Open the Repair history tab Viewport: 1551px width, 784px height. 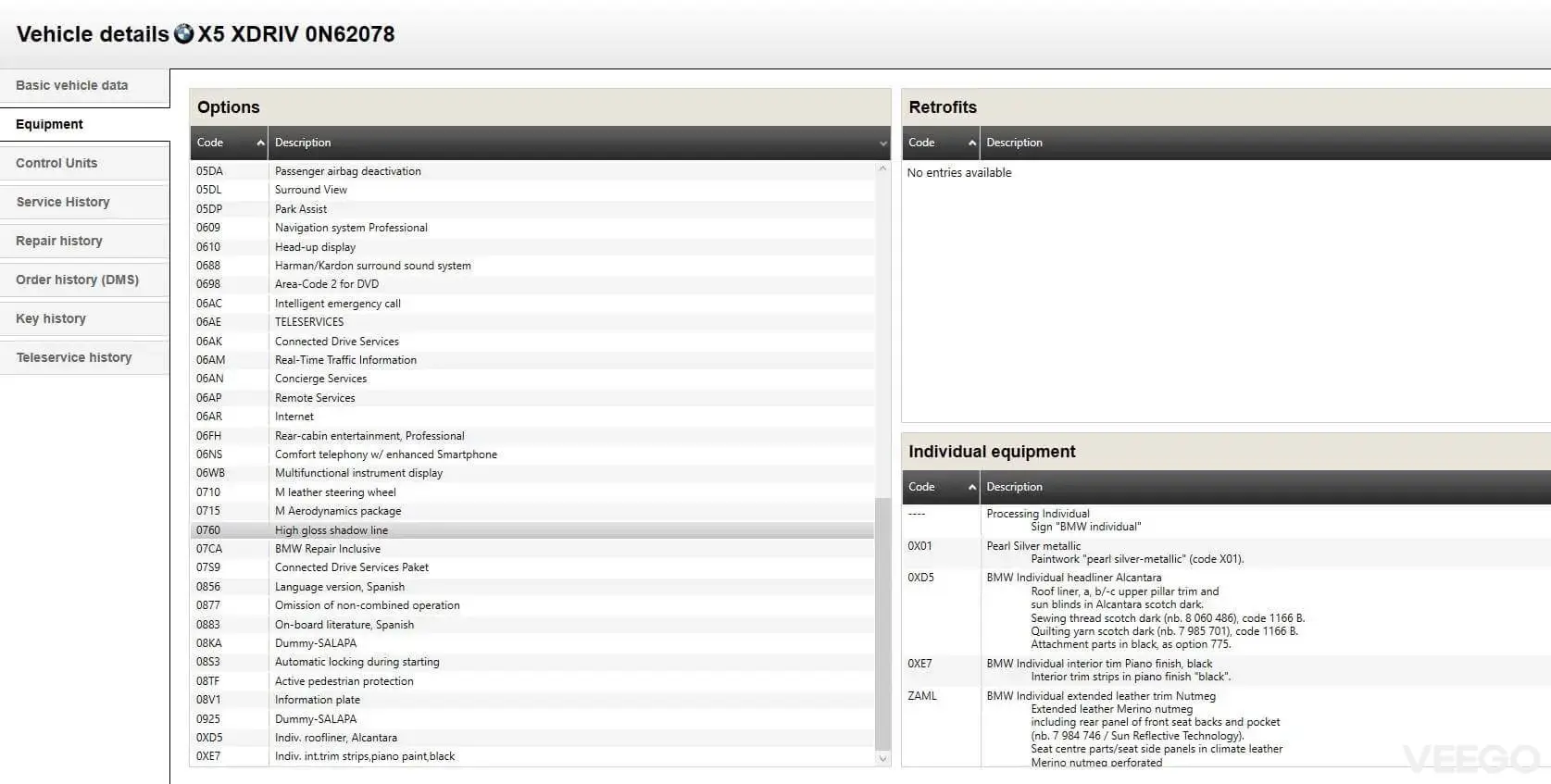click(x=84, y=241)
